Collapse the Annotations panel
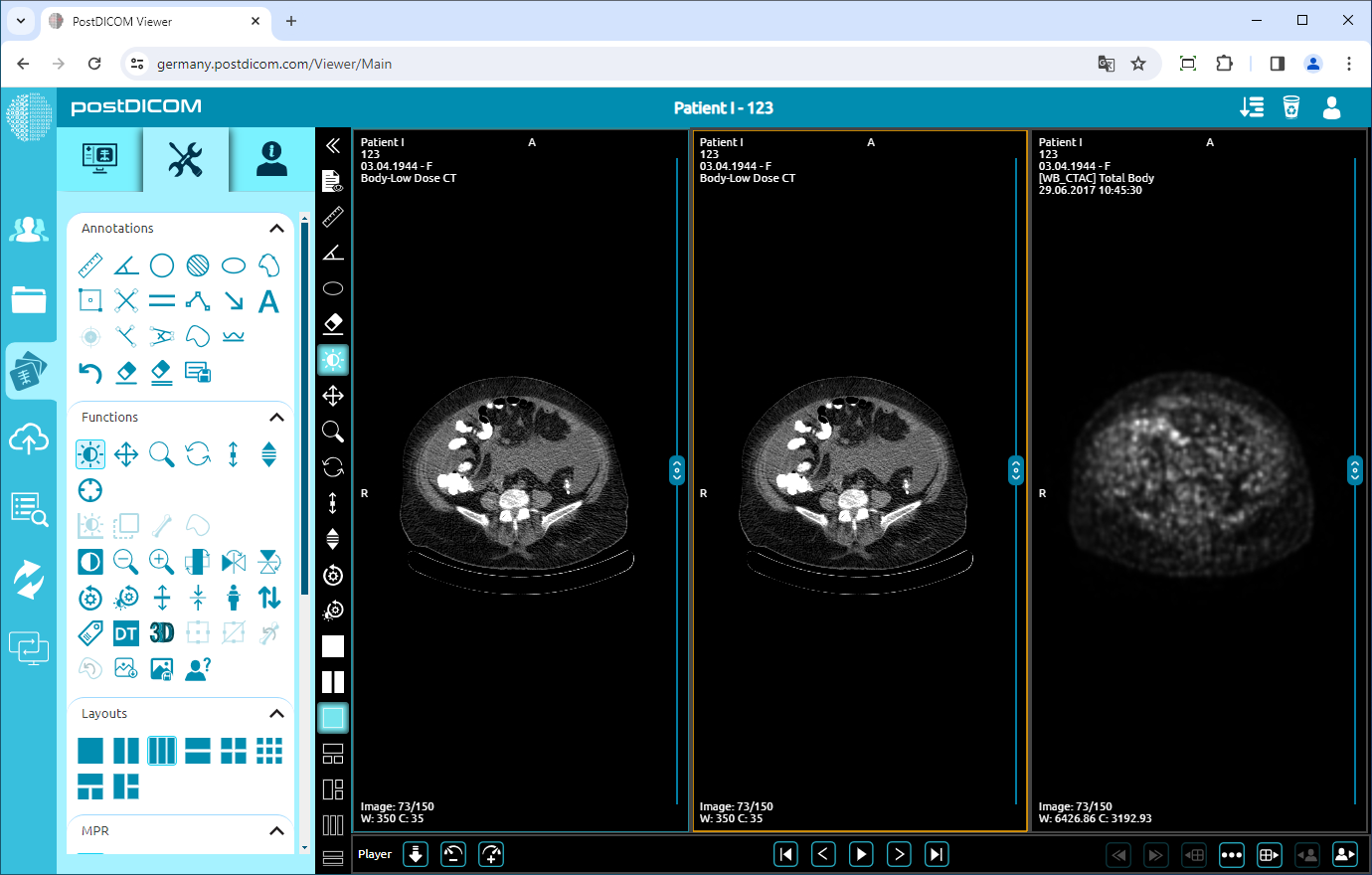Image resolution: width=1372 pixels, height=875 pixels. [276, 229]
